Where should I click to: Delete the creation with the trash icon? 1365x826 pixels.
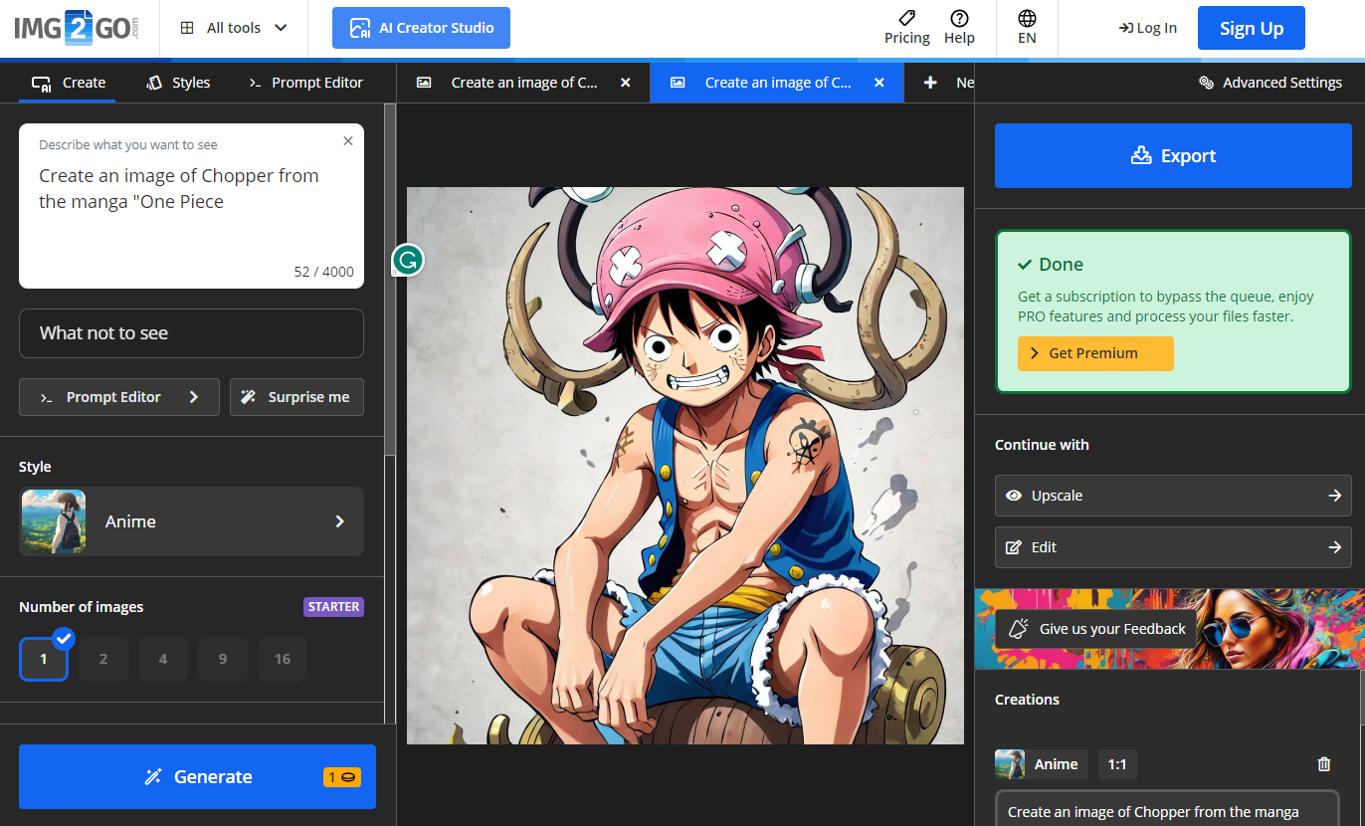[1323, 764]
